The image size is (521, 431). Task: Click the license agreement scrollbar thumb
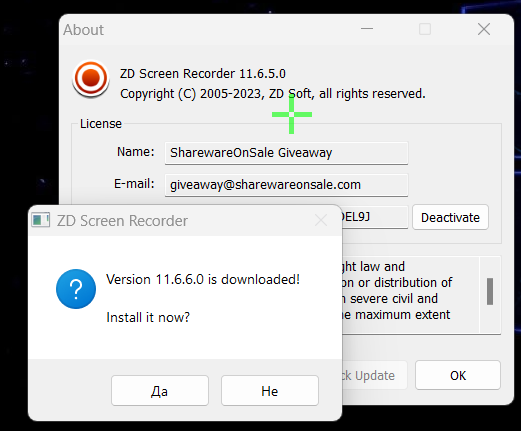tap(490, 291)
